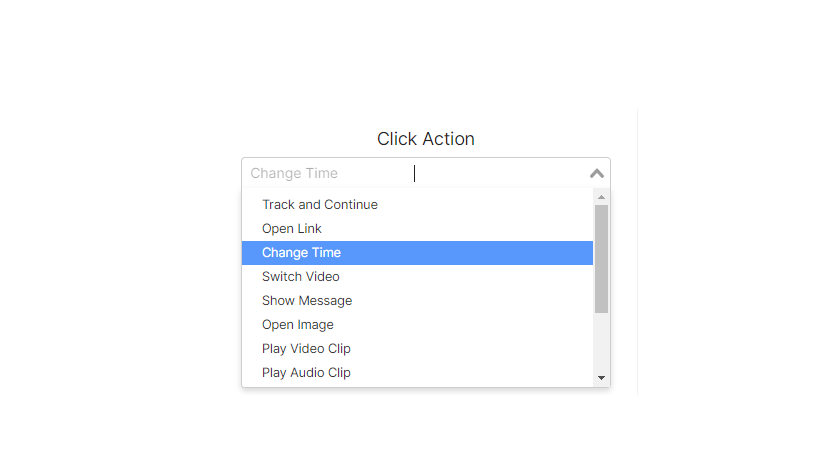Viewport: 819px width, 460px height.
Task: Focus the Click Action search input field
Action: click(450, 173)
